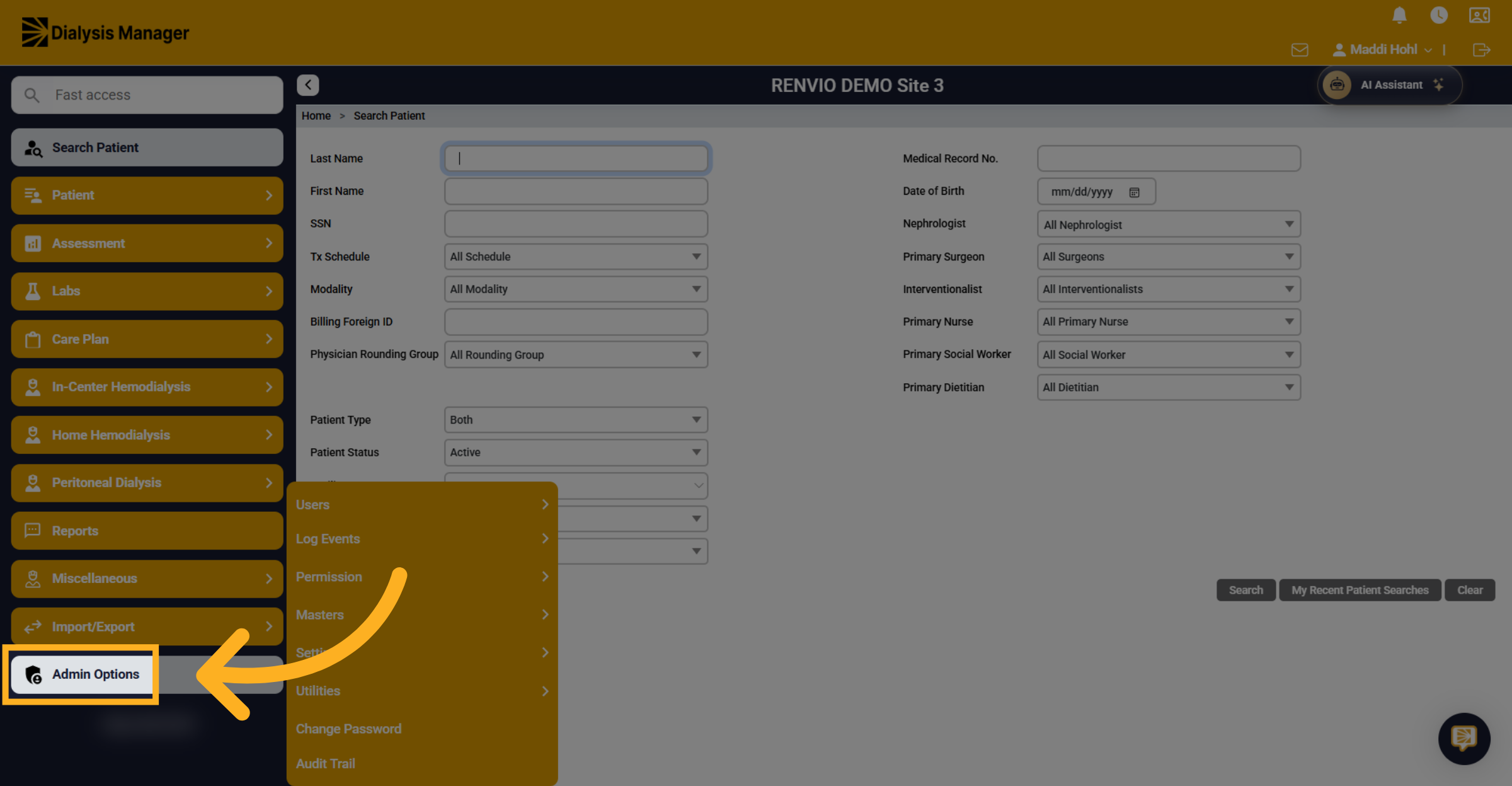Open the Masters submenu
The image size is (1512, 786).
click(x=422, y=615)
